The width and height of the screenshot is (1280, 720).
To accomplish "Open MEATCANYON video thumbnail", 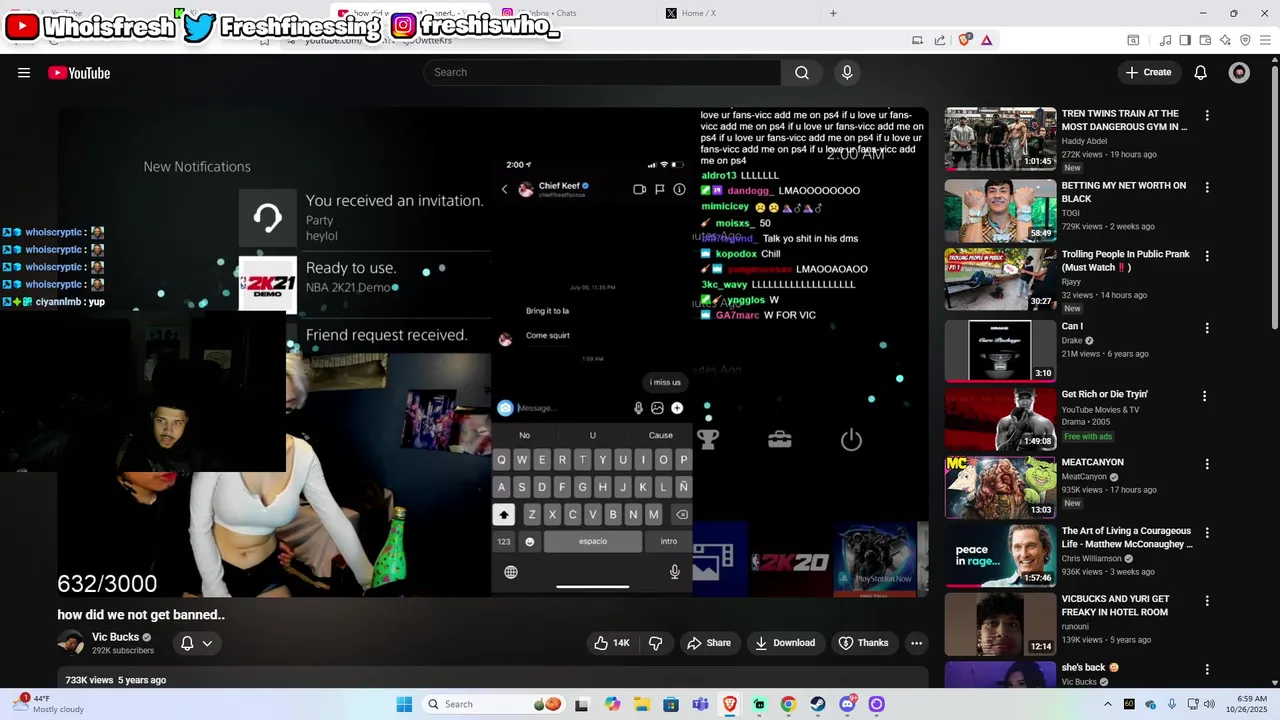I will point(1000,487).
